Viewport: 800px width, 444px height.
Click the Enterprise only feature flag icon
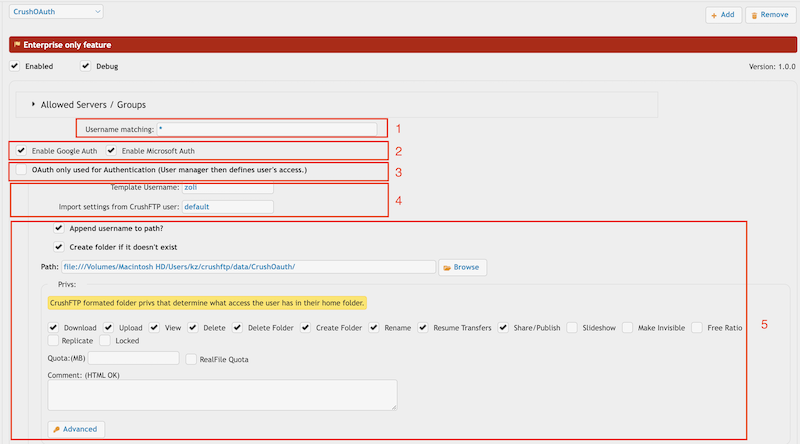coord(17,45)
